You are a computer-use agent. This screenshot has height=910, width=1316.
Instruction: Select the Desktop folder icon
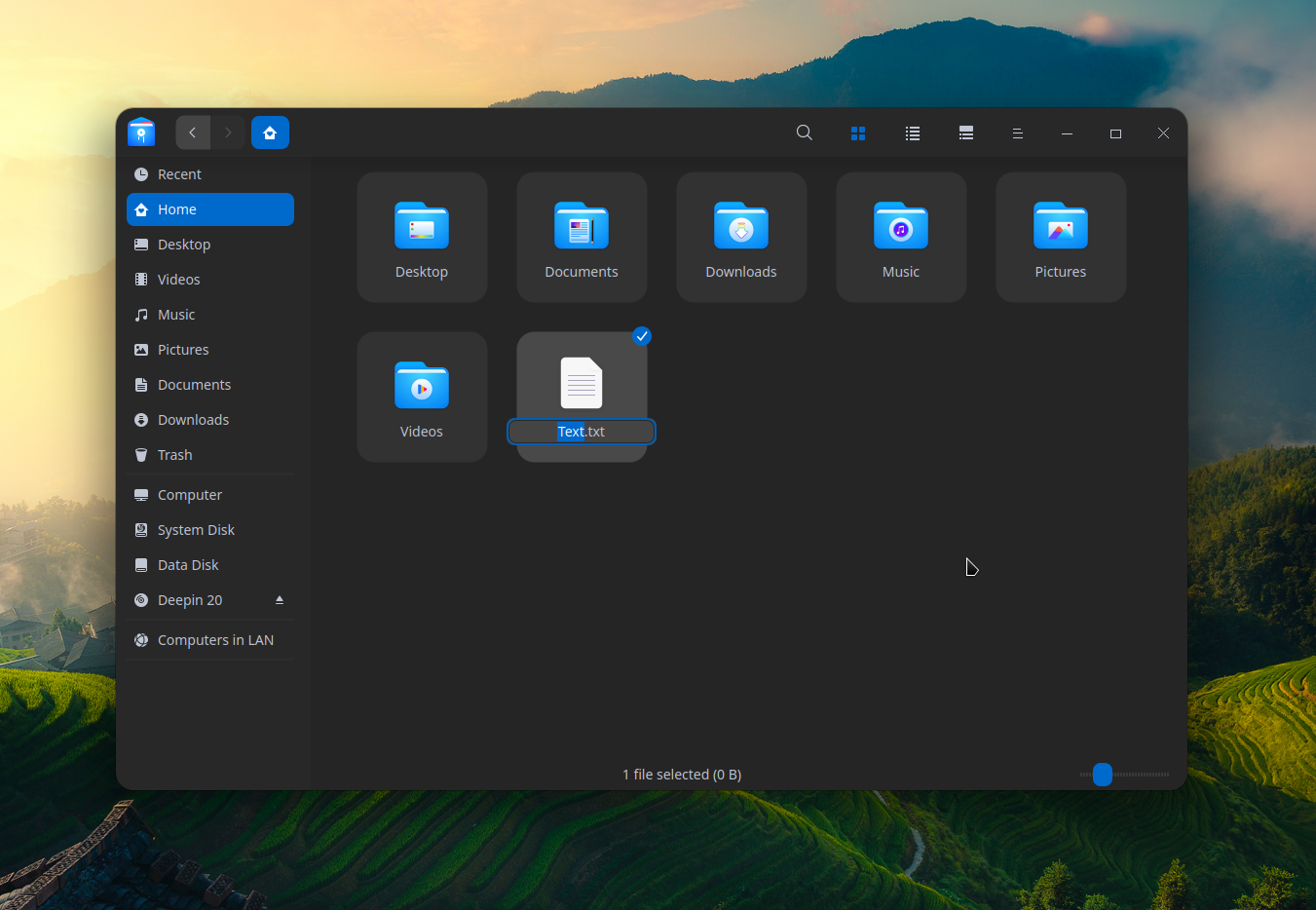[x=422, y=227]
